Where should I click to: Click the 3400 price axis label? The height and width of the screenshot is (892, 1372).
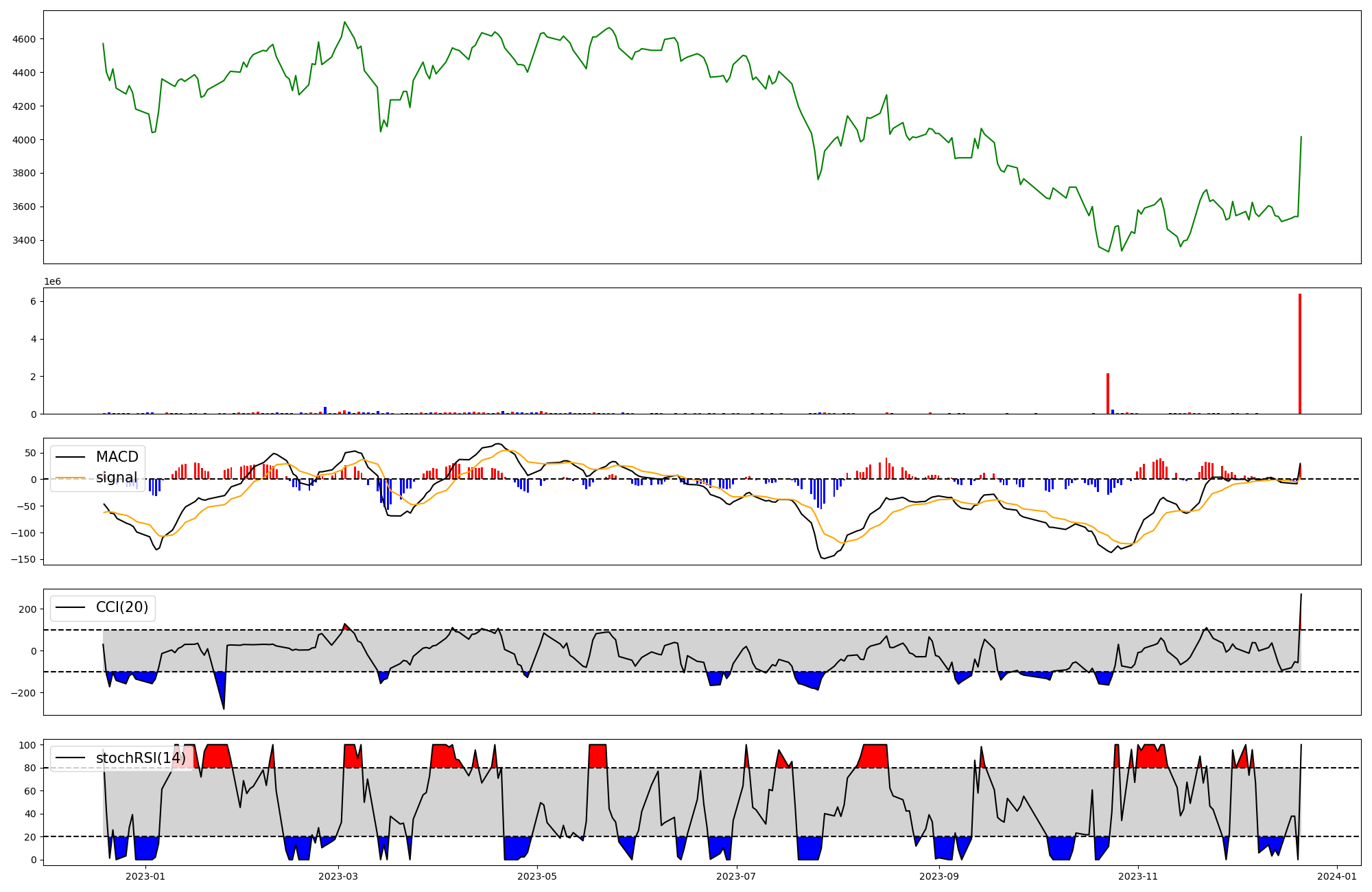(x=24, y=240)
